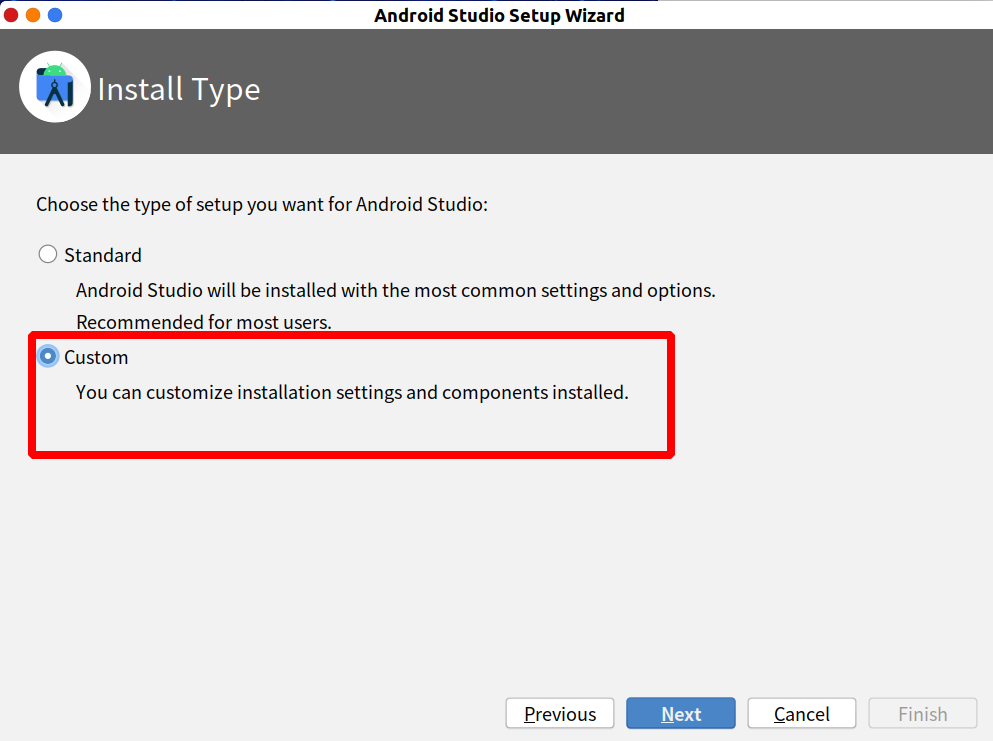
Task: Close the Setup Wizard with the red button
Action: coord(11,15)
